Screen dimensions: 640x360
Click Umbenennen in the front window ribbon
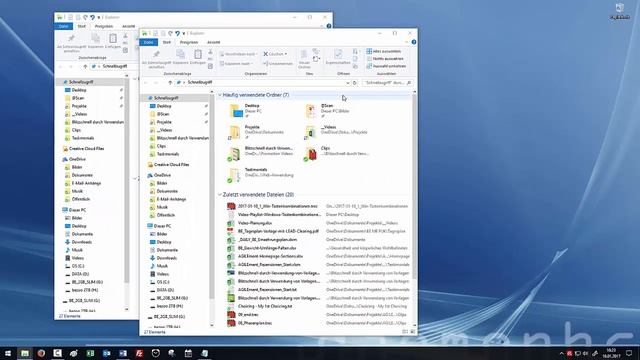pyautogui.click(x=278, y=64)
